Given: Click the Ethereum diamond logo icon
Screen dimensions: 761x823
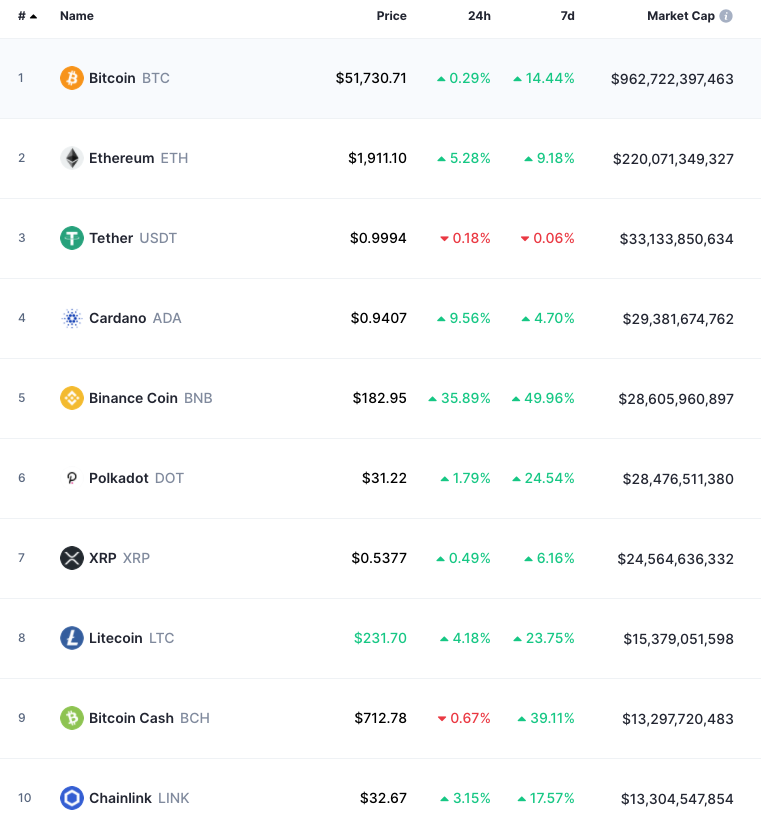Looking at the screenshot, I should (x=72, y=158).
